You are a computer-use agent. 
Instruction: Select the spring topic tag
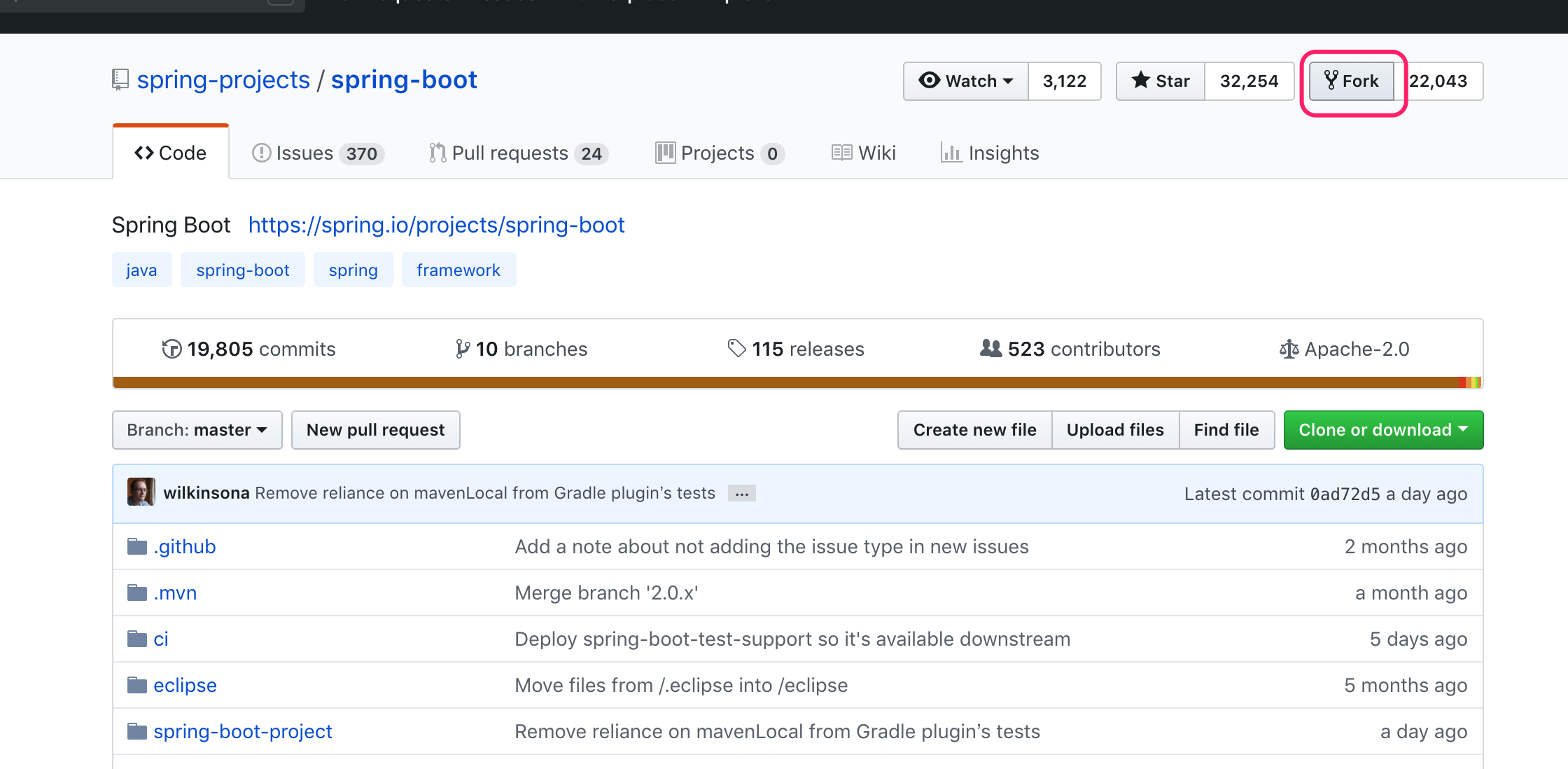(353, 270)
